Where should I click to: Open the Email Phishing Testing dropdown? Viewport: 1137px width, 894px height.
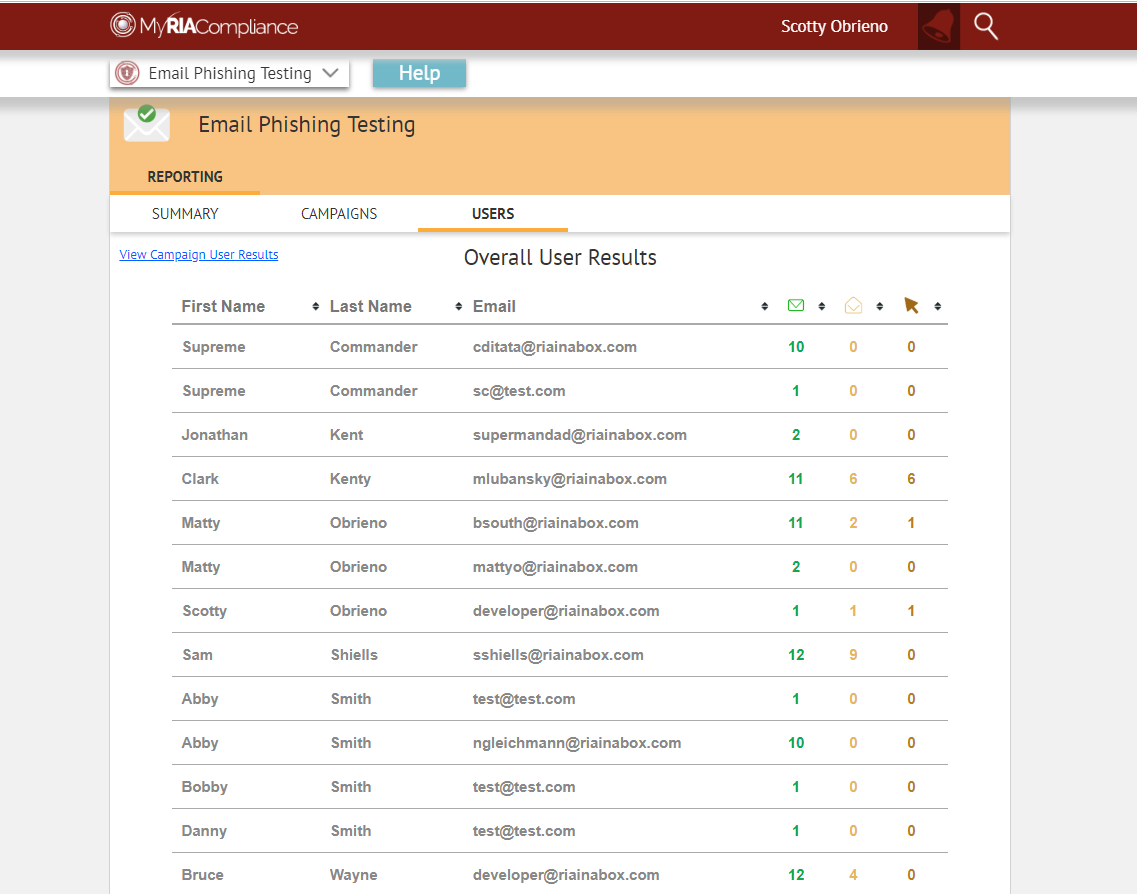tap(230, 73)
